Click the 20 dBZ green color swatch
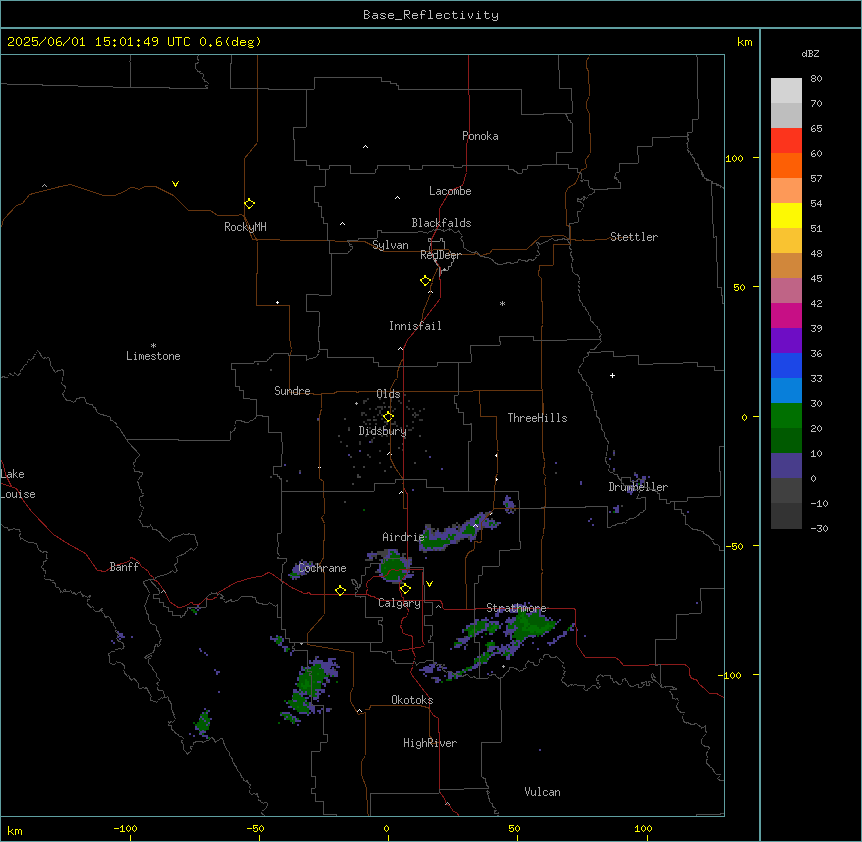 pyautogui.click(x=786, y=416)
